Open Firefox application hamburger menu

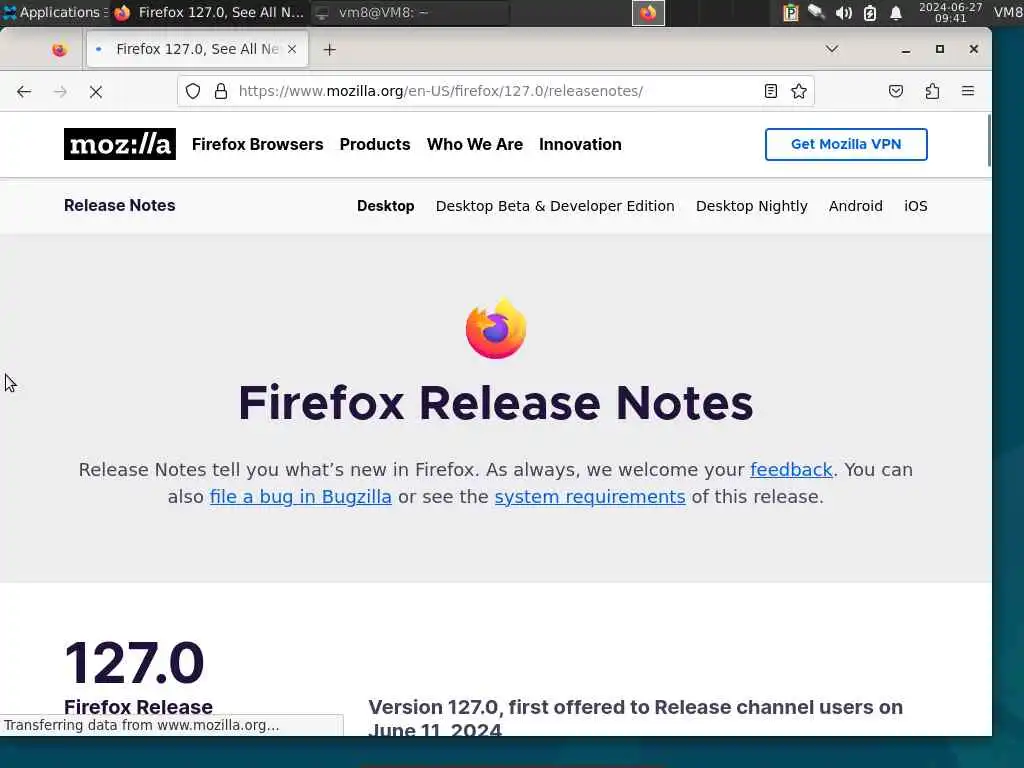968,91
